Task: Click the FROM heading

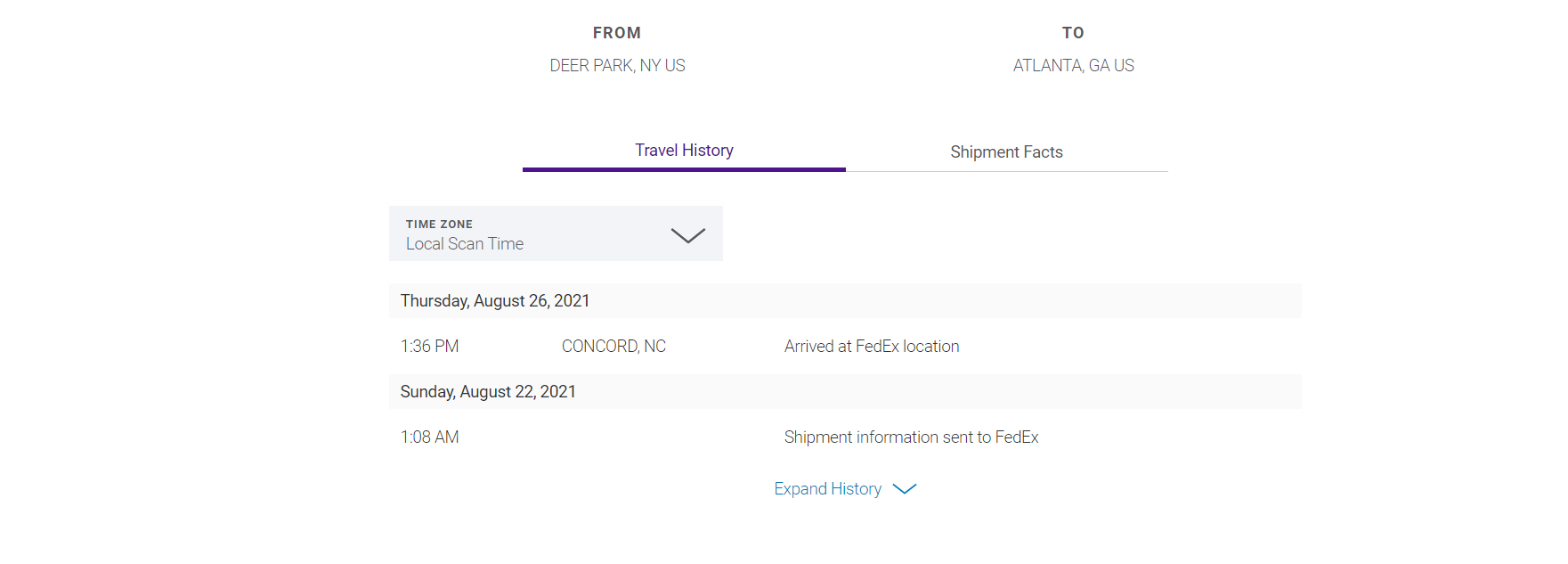Action: (617, 33)
